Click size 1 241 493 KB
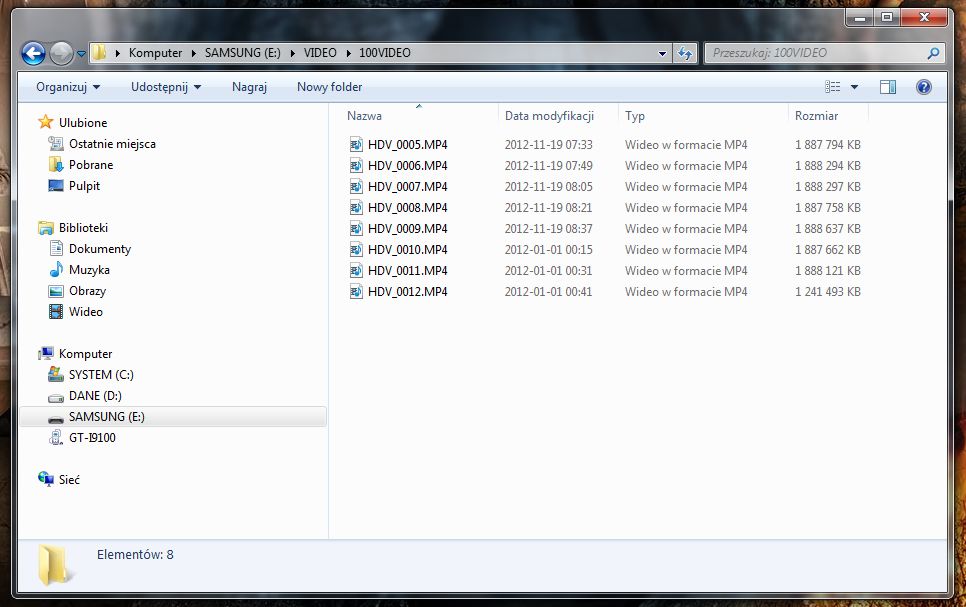 (827, 291)
